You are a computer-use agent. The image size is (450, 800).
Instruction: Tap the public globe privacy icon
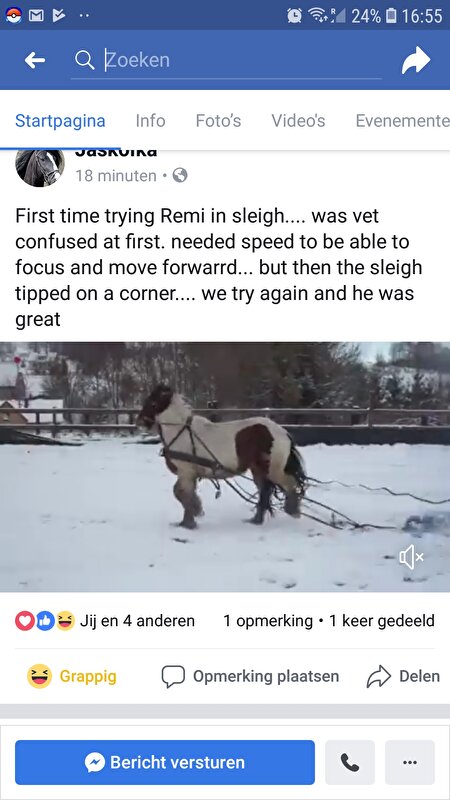[x=180, y=176]
